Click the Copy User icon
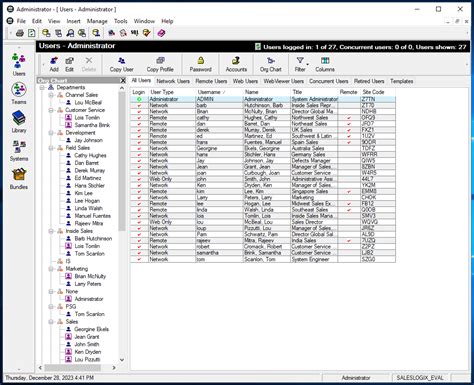 tap(122, 61)
